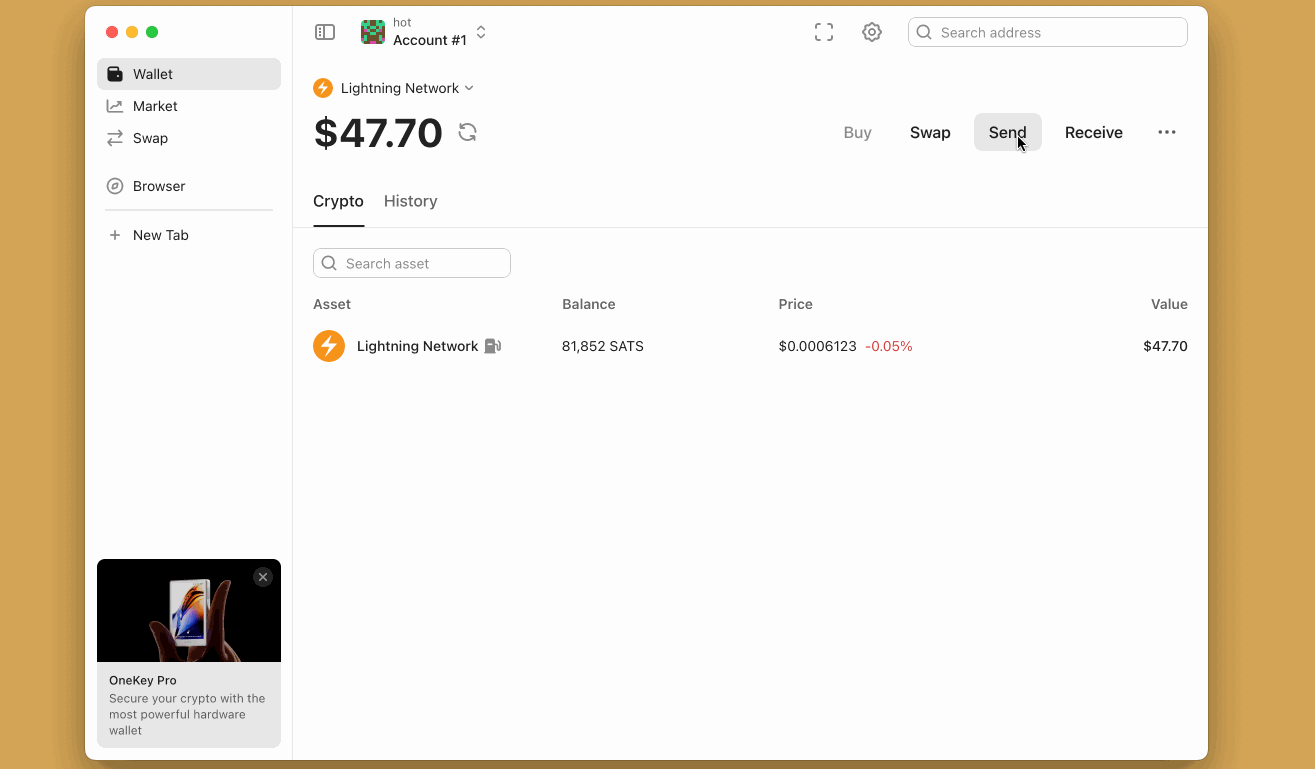
Task: Click the Wallet sidebar icon
Action: coord(115,74)
